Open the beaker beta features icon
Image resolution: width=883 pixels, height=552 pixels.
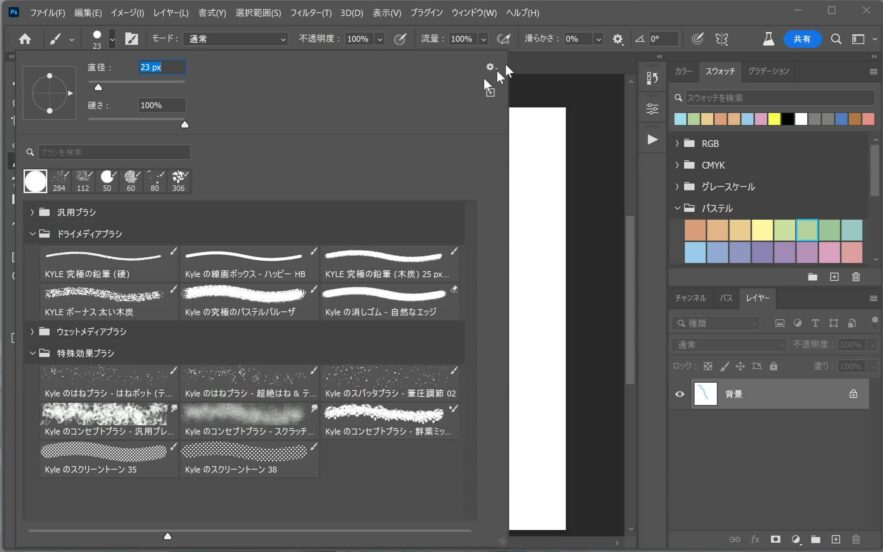coord(768,39)
